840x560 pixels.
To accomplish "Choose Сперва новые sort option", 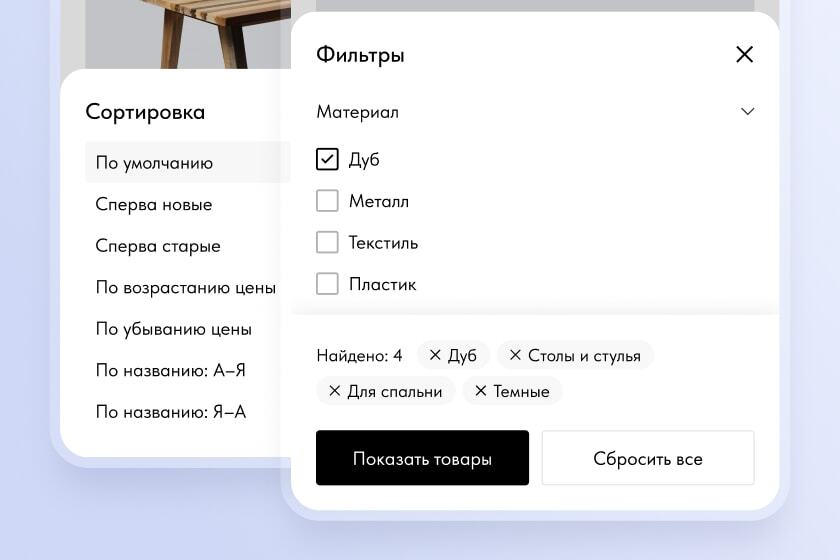I will click(x=154, y=204).
